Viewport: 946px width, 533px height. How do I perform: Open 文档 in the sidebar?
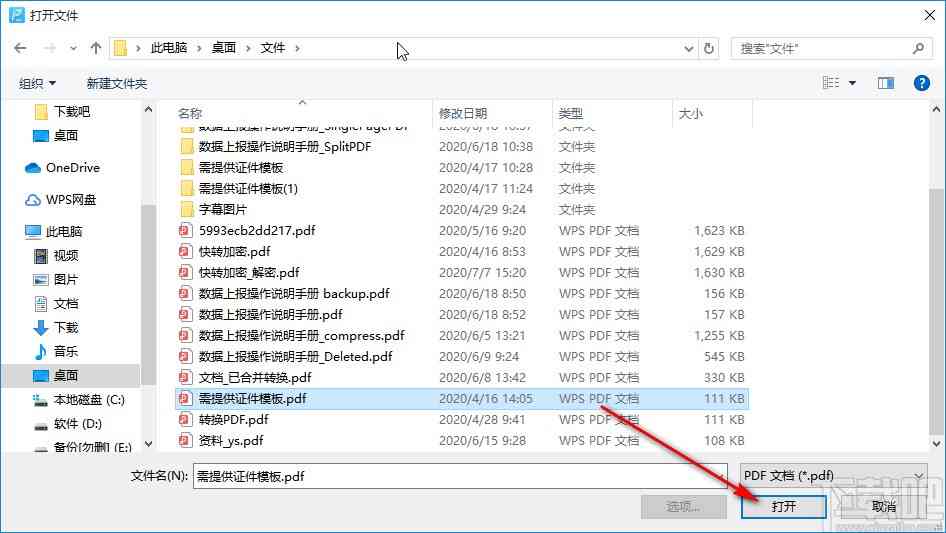tap(65, 304)
